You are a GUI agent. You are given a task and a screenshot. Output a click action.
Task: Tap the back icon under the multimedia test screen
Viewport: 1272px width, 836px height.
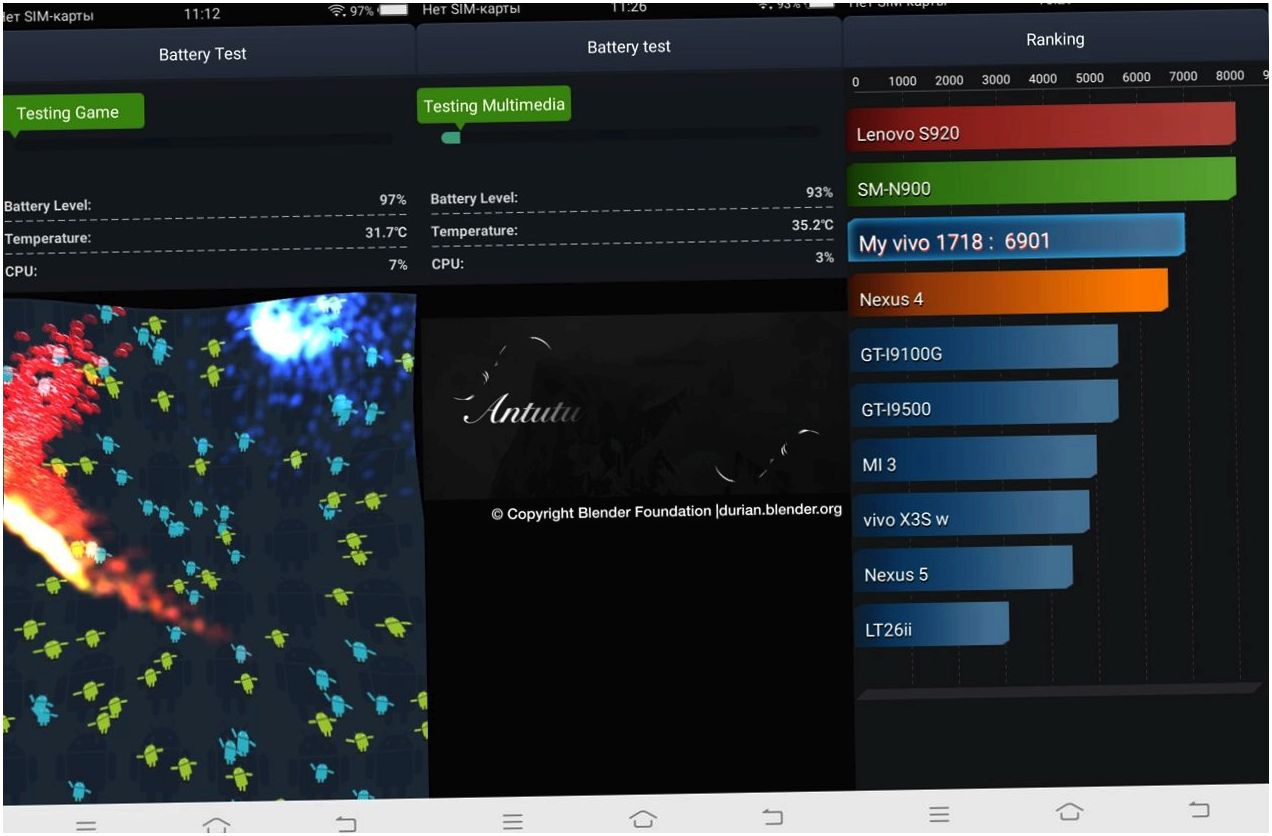(x=772, y=817)
